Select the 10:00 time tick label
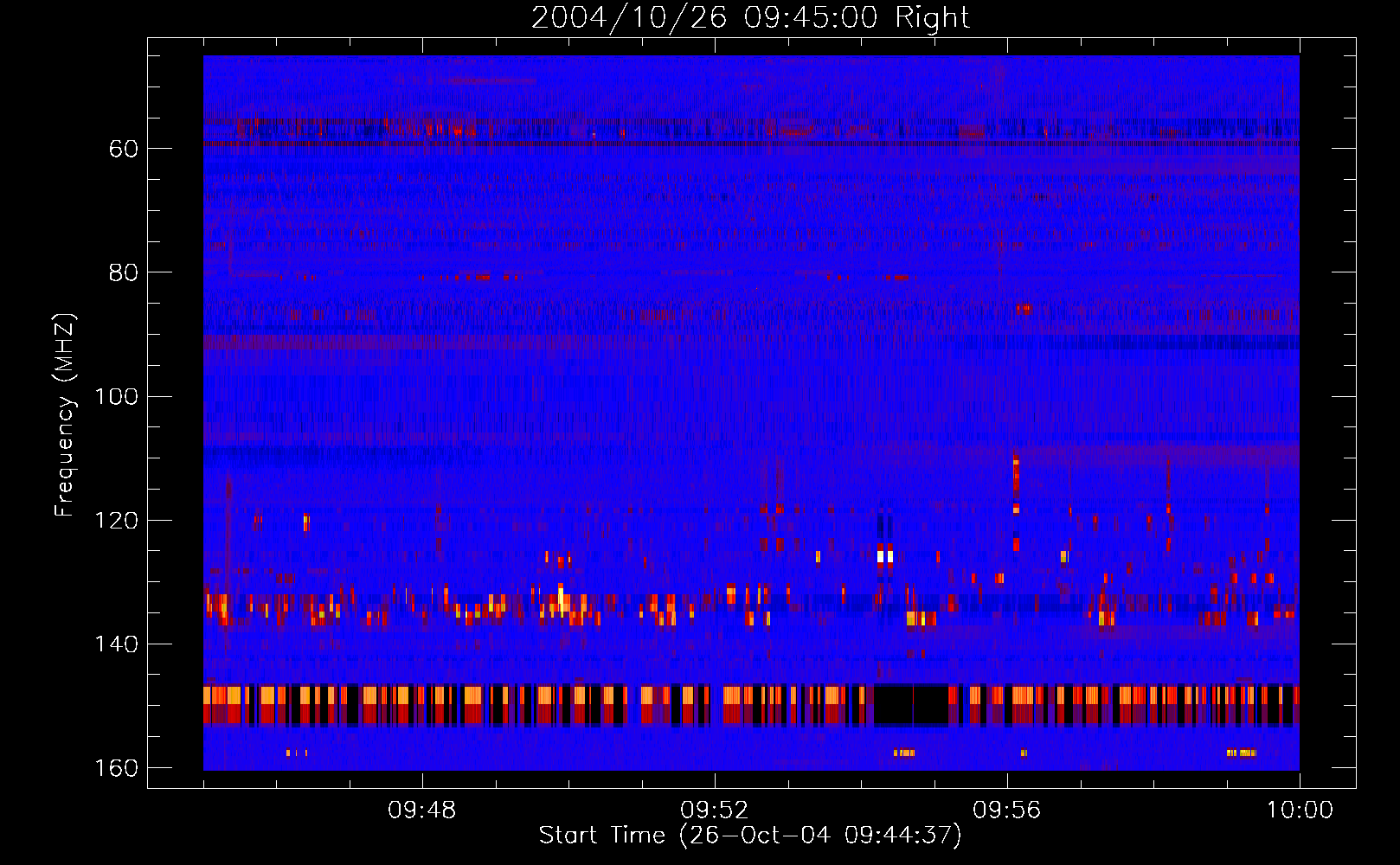 (1300, 811)
